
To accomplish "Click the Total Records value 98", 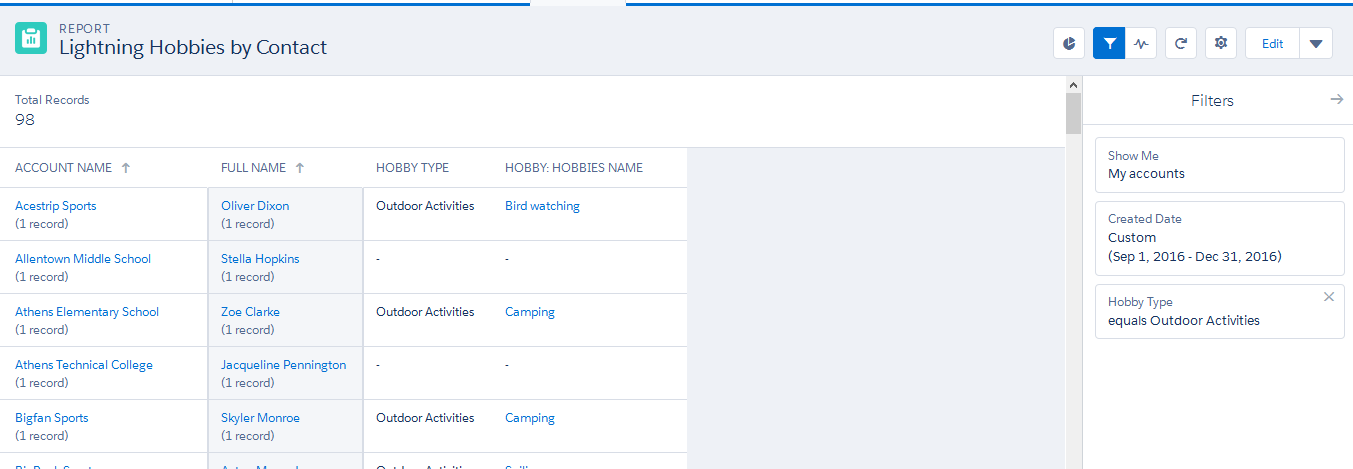I will [x=25, y=120].
